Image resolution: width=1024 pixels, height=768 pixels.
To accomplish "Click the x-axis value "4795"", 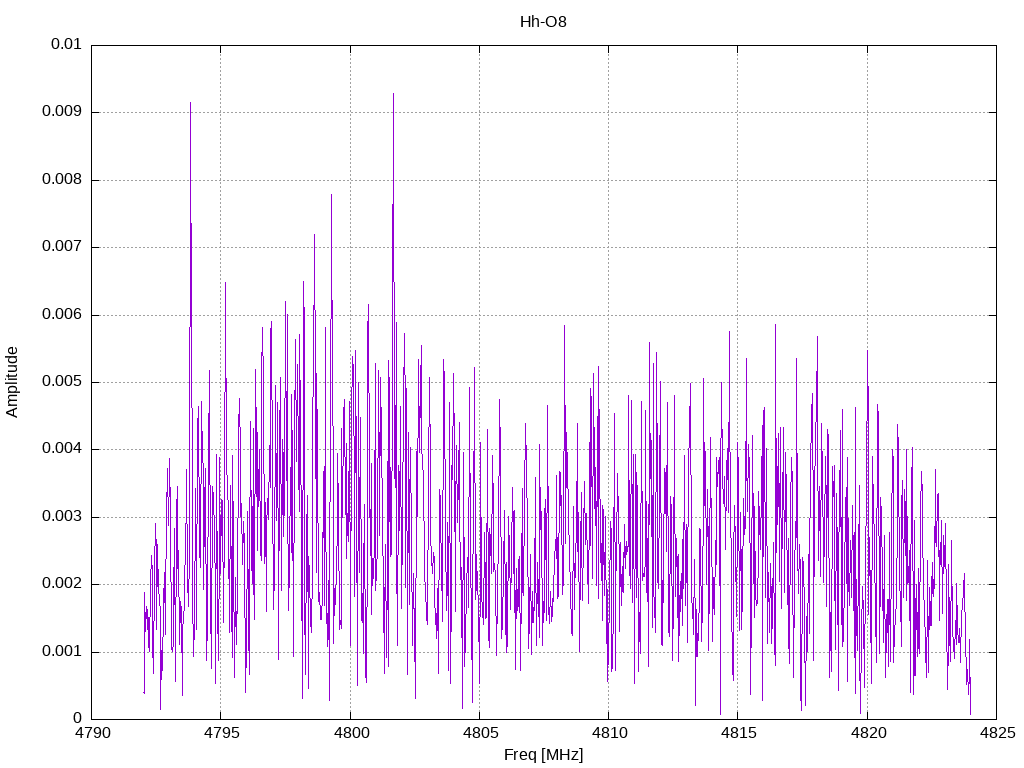I will point(221,733).
